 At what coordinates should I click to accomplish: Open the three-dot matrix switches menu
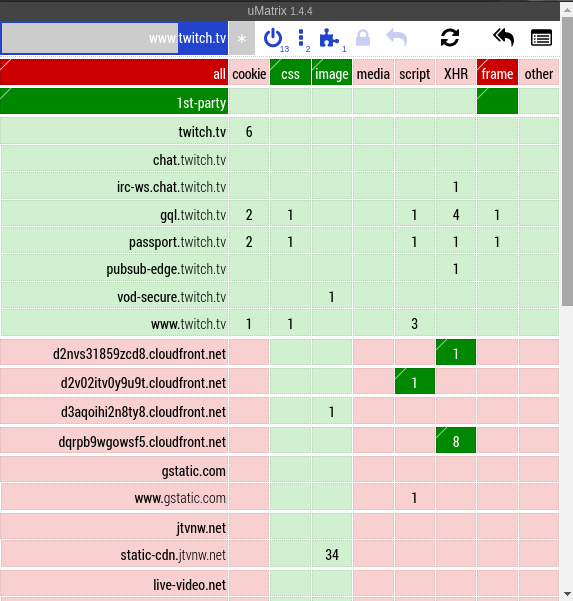pyautogui.click(x=301, y=38)
